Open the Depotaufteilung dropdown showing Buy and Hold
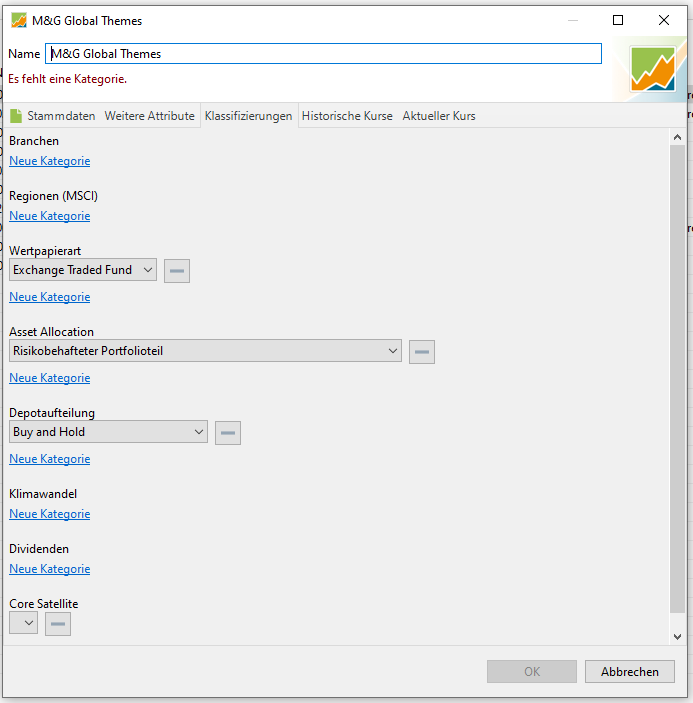 [x=108, y=432]
